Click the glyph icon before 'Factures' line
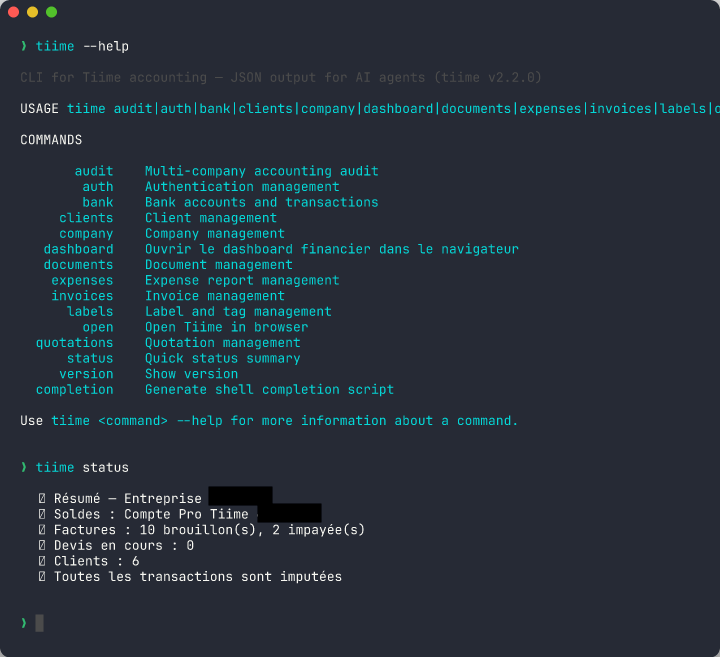 pos(42,530)
